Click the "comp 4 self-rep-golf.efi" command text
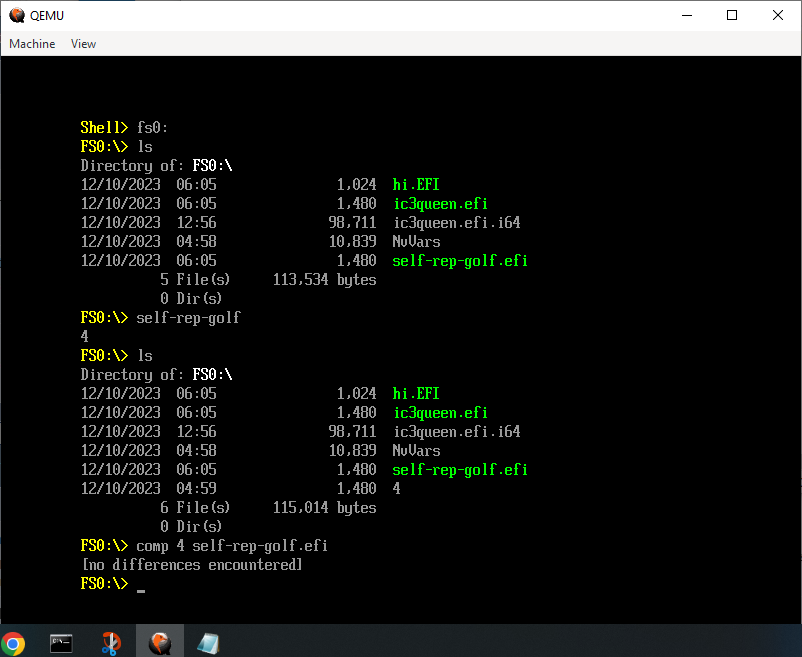The width and height of the screenshot is (802, 657). [x=232, y=546]
